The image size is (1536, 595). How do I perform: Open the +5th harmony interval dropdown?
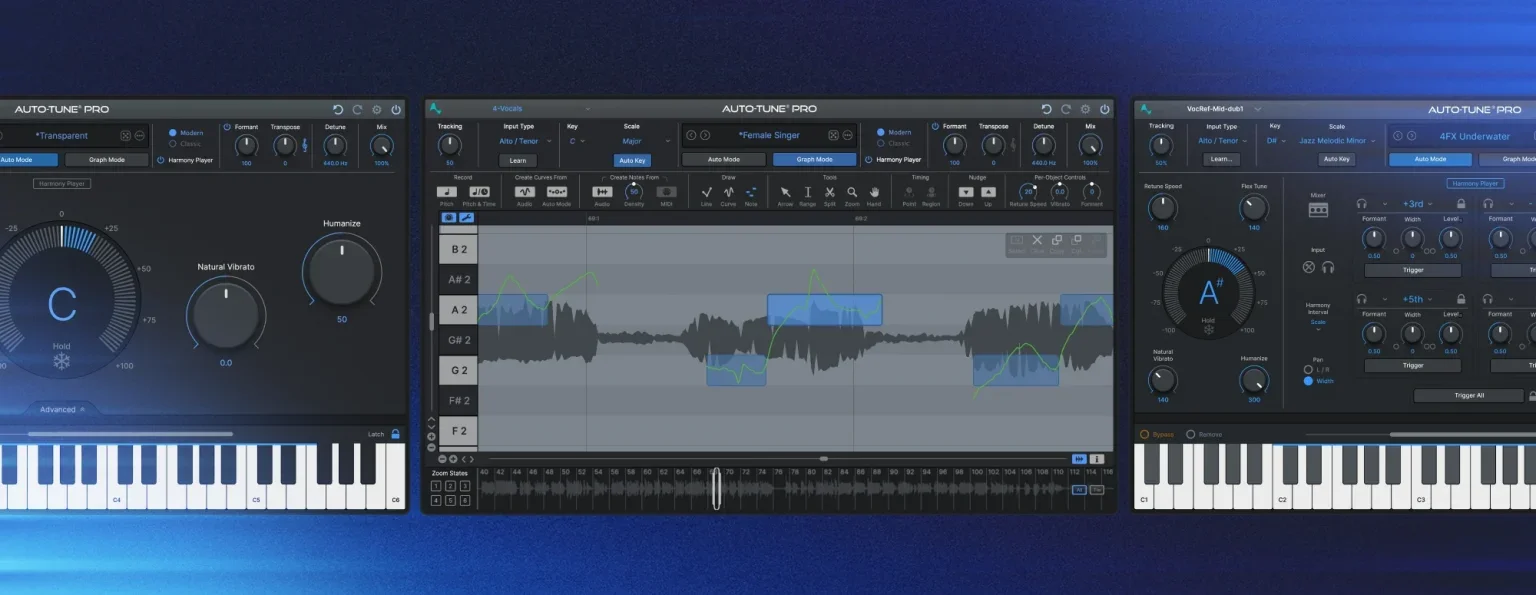click(1419, 299)
